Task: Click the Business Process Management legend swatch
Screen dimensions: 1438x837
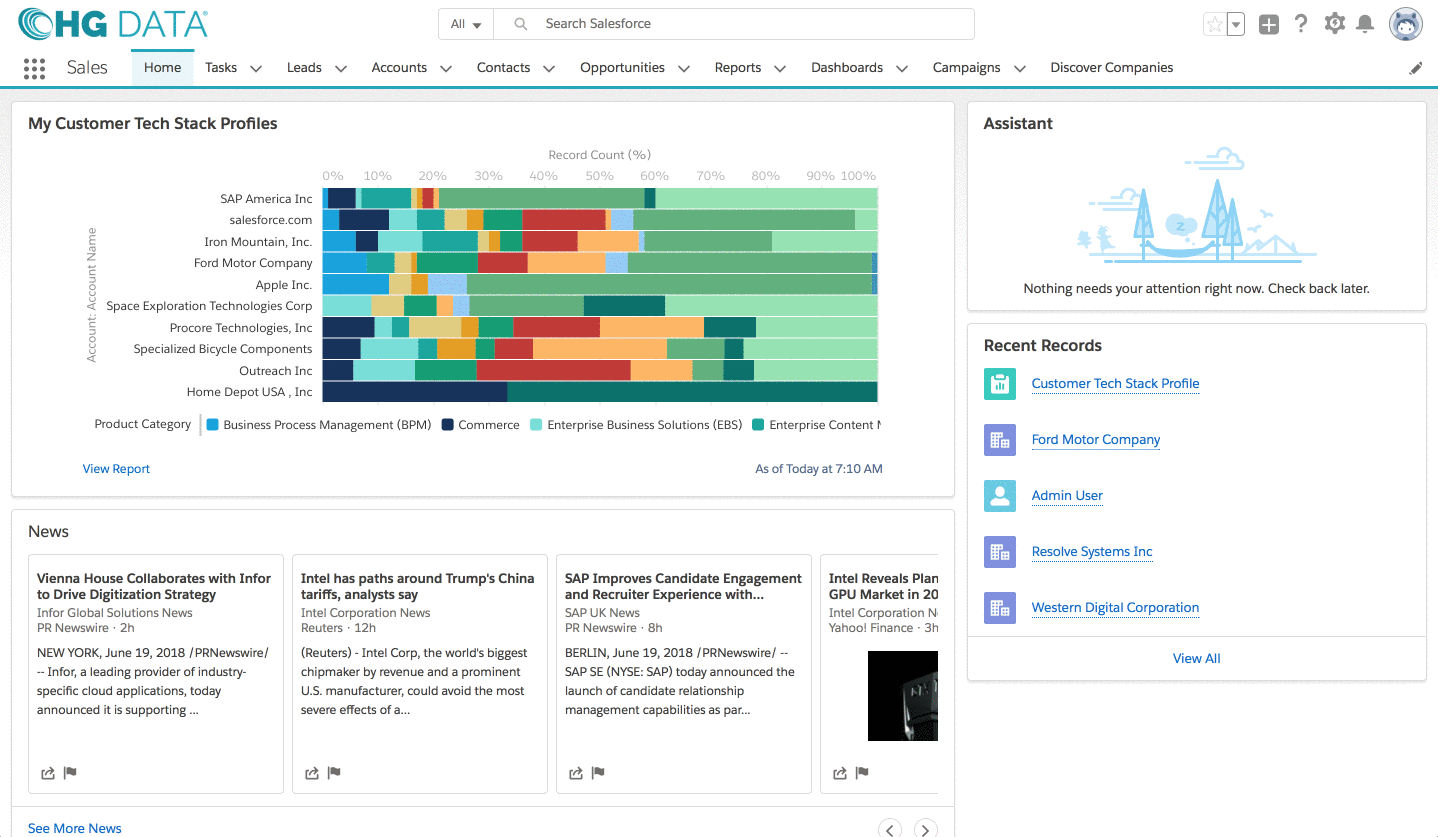Action: (212, 425)
